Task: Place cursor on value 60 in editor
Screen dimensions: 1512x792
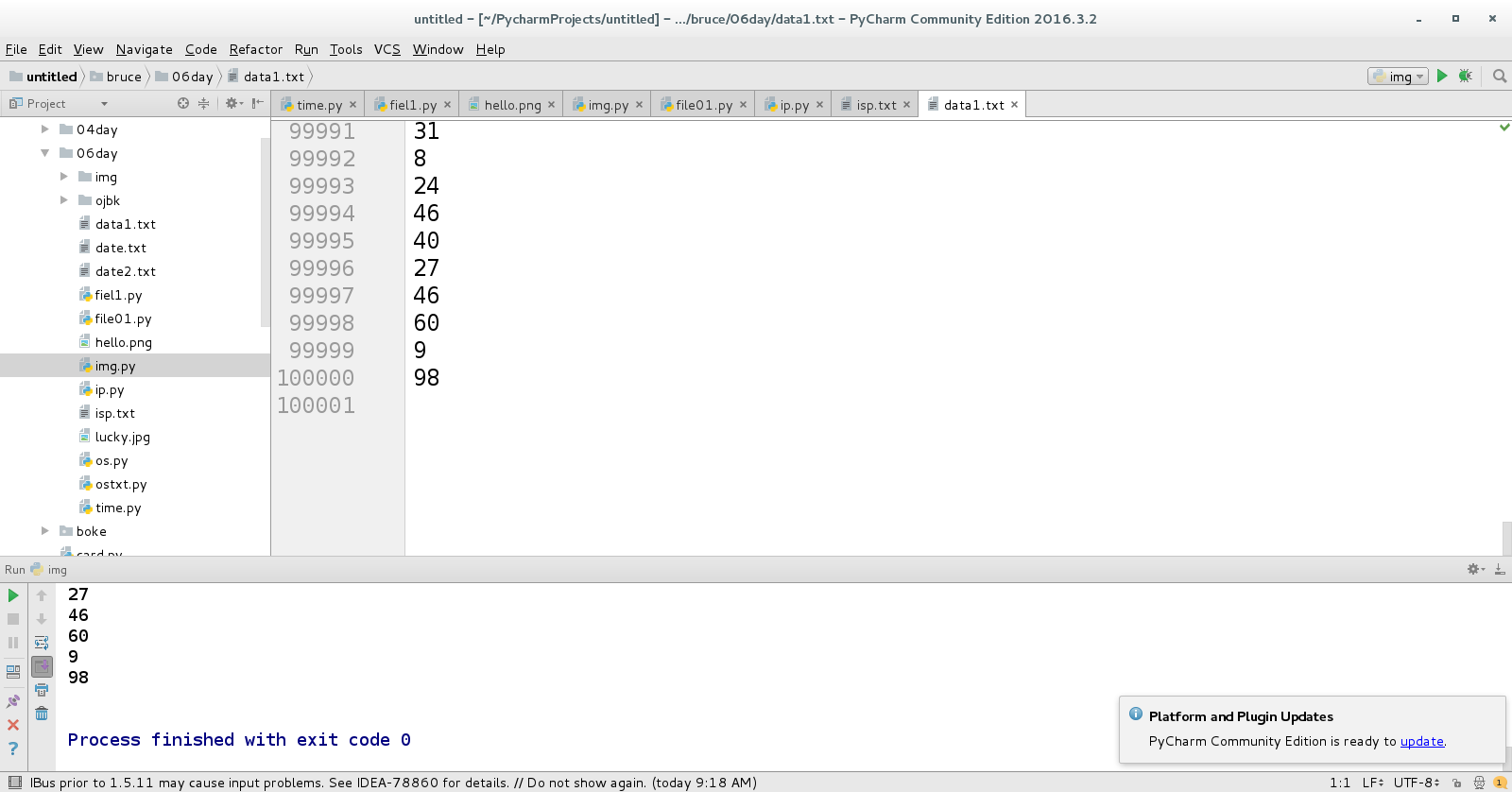Action: coord(426,323)
